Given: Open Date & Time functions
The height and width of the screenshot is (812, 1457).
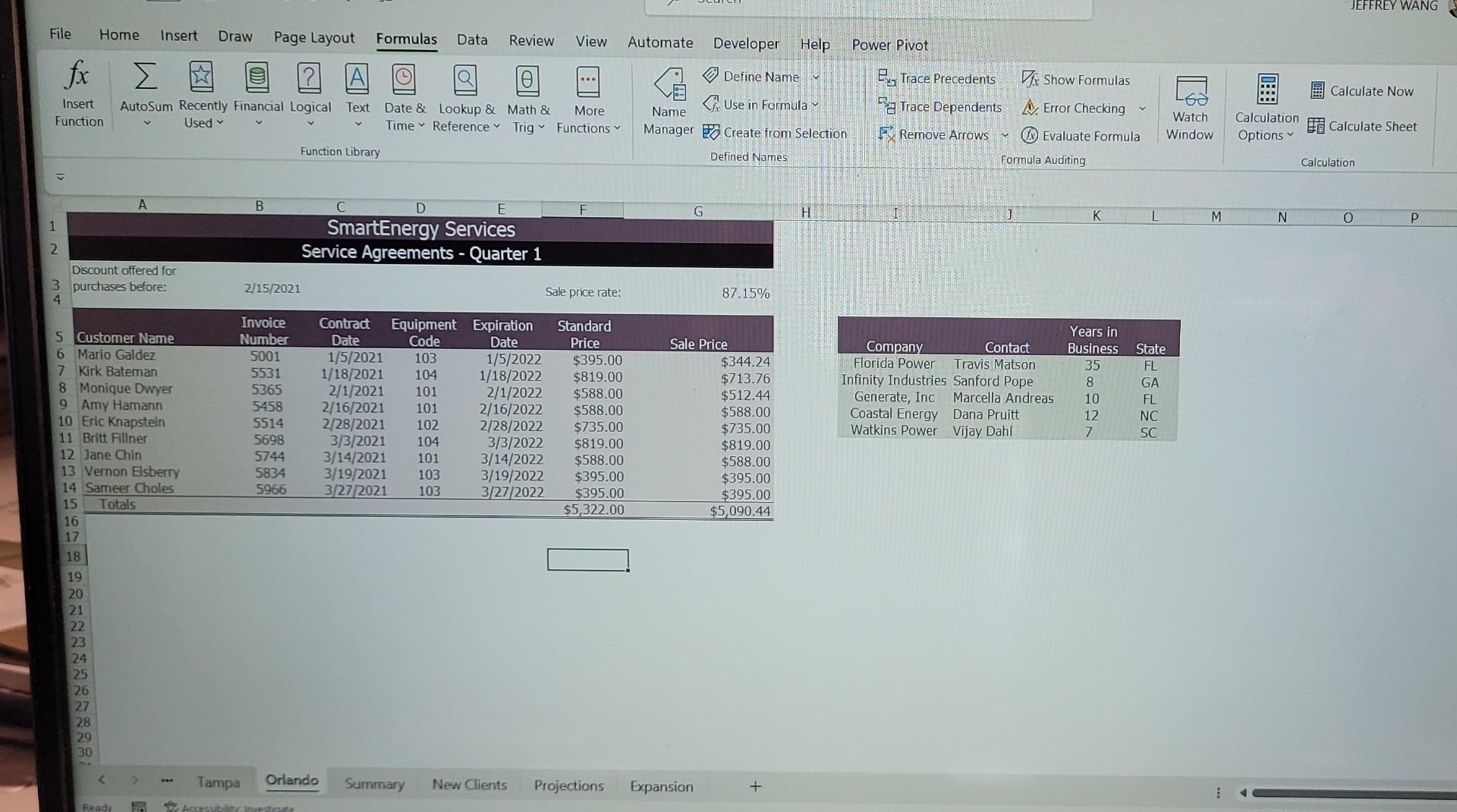Looking at the screenshot, I should [404, 98].
